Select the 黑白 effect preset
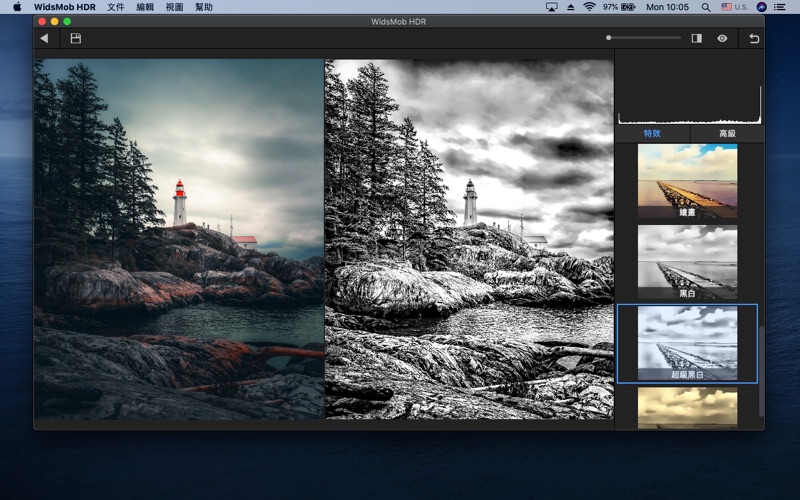Screen dimensions: 800x500 click(x=687, y=261)
